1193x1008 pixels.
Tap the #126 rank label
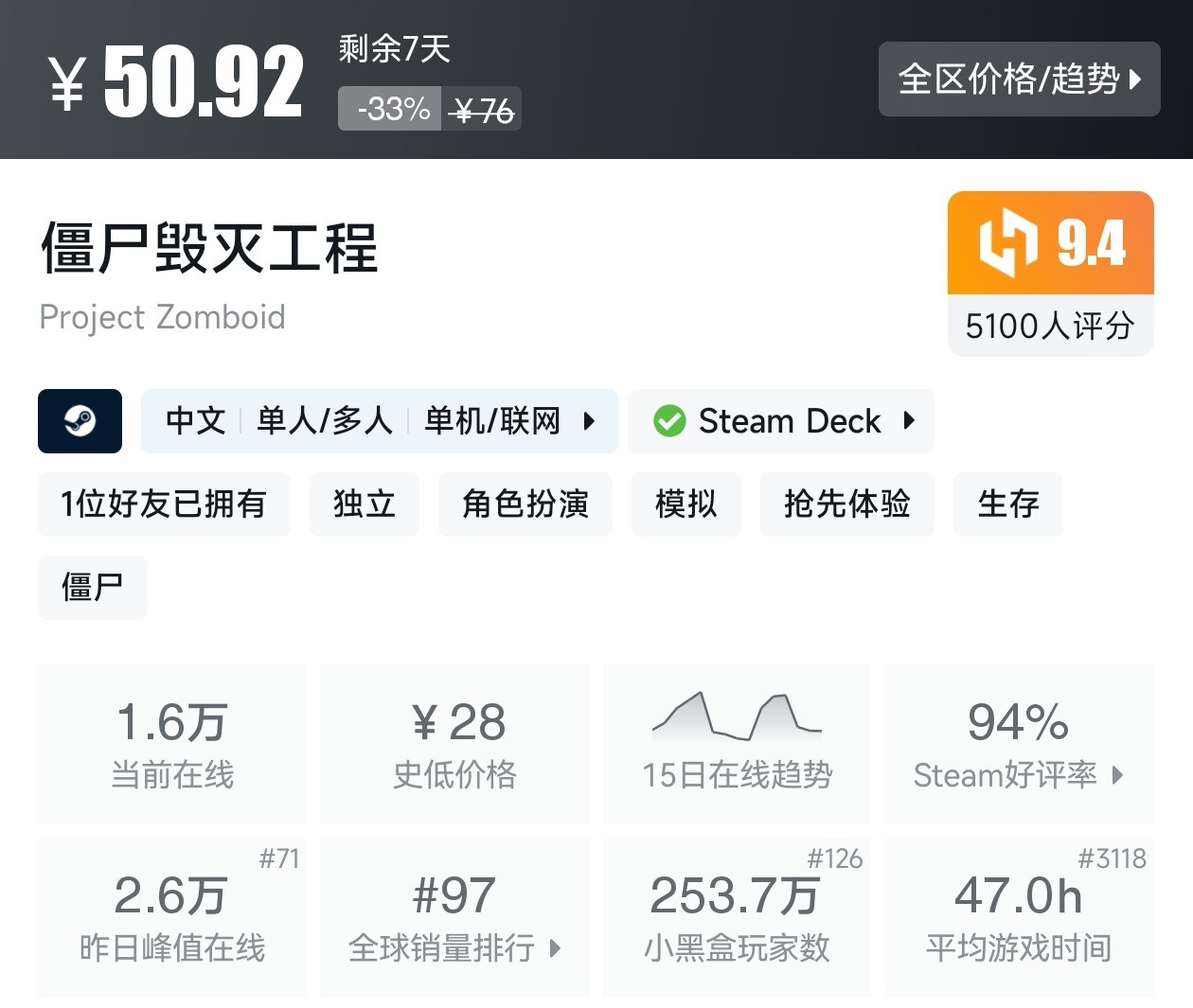[x=835, y=858]
